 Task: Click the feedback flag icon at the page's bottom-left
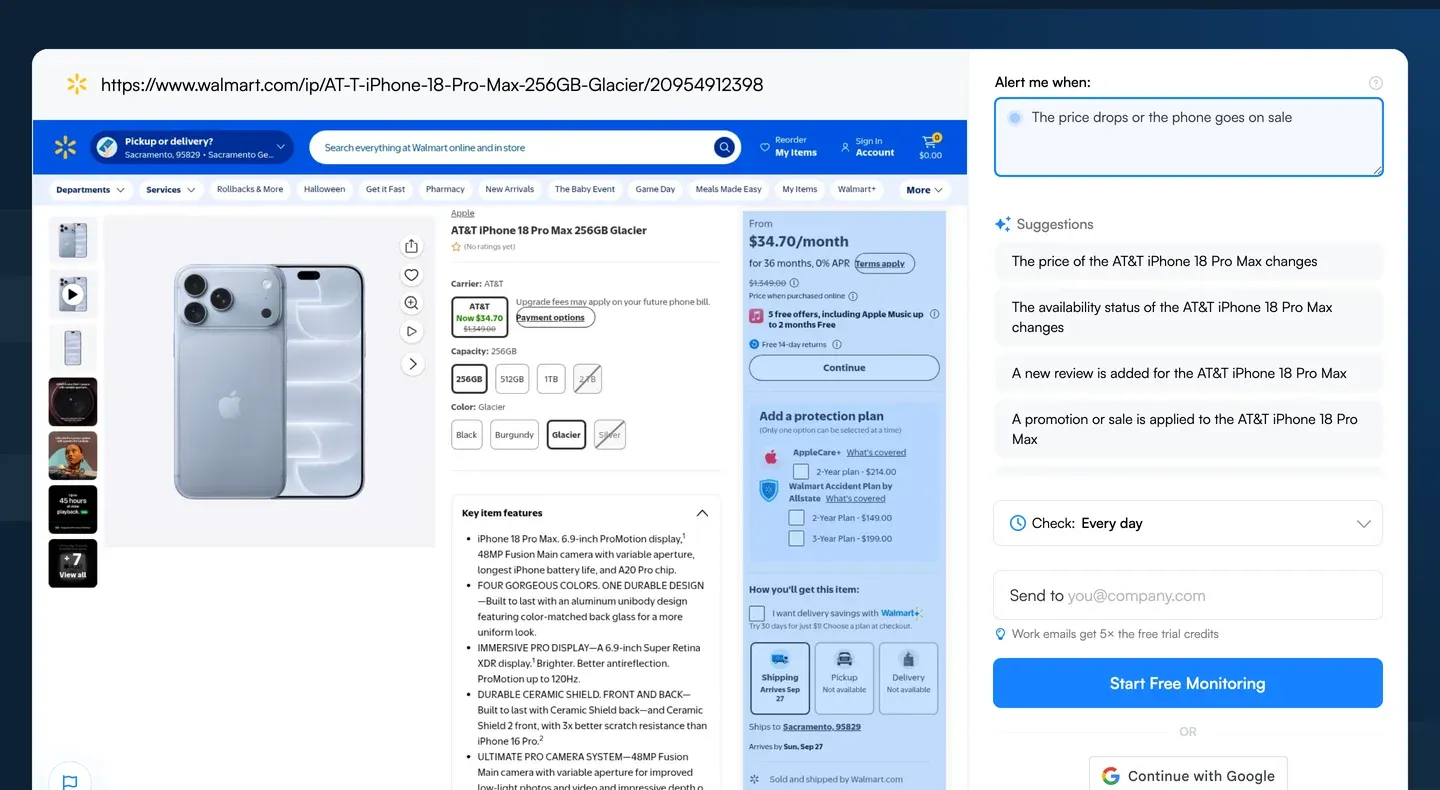70,782
